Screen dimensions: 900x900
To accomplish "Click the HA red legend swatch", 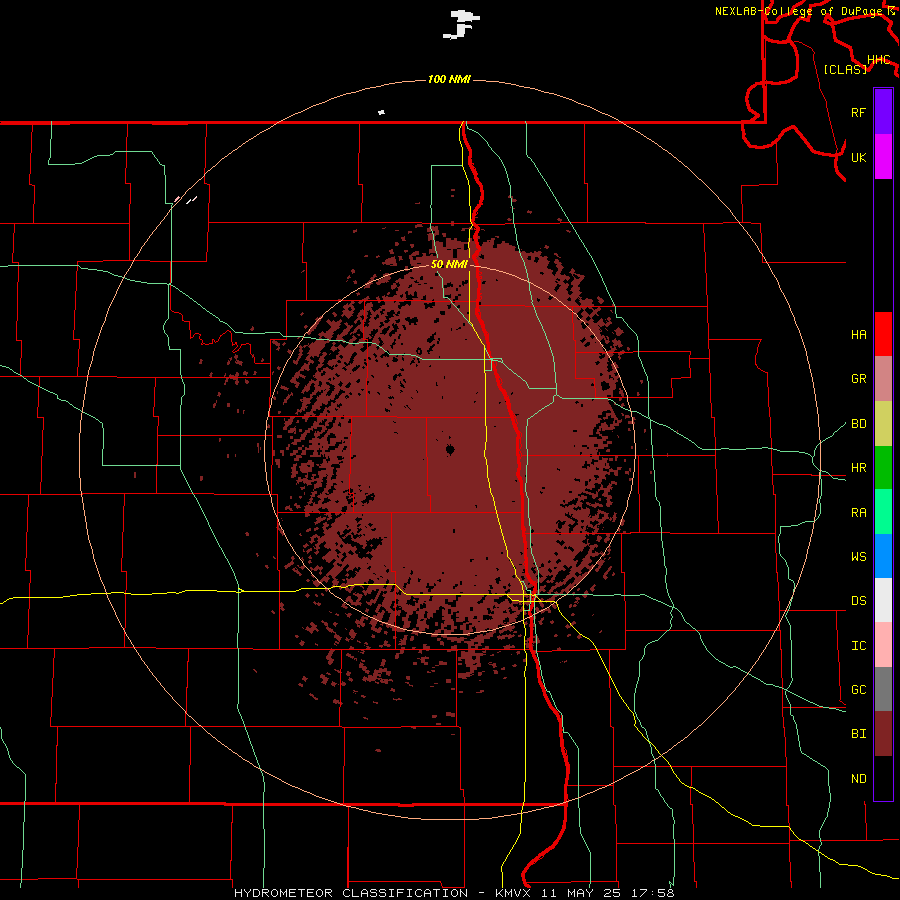I will point(883,334).
